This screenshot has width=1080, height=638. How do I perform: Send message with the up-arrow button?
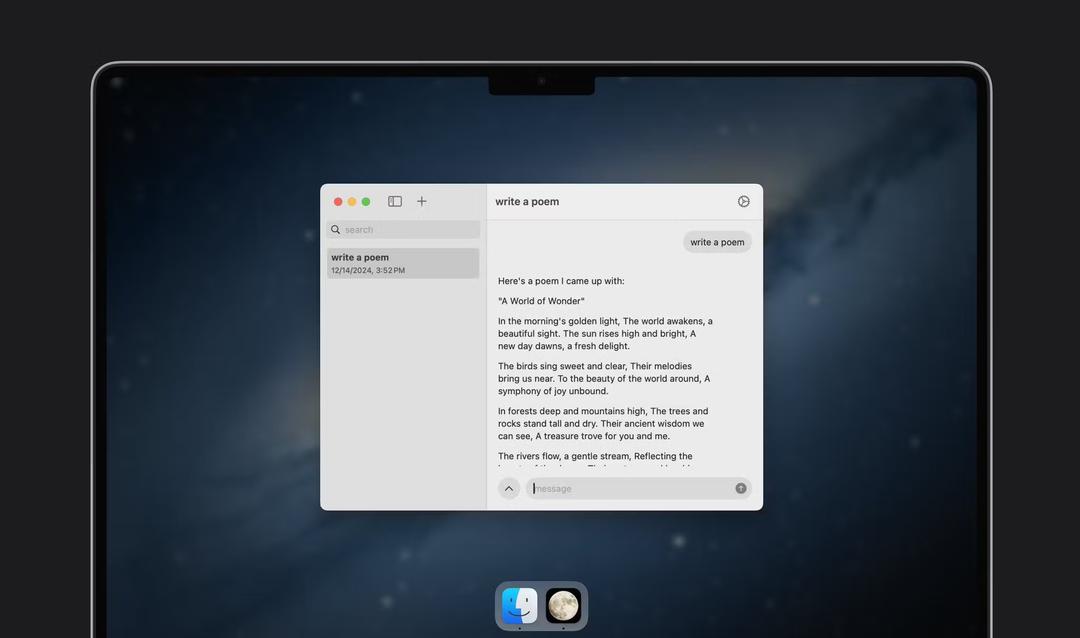(740, 488)
